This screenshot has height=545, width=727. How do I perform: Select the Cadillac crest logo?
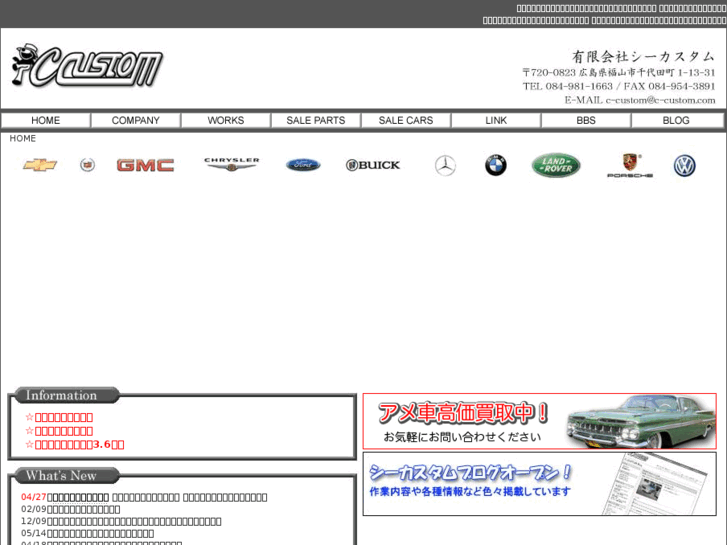coord(87,165)
